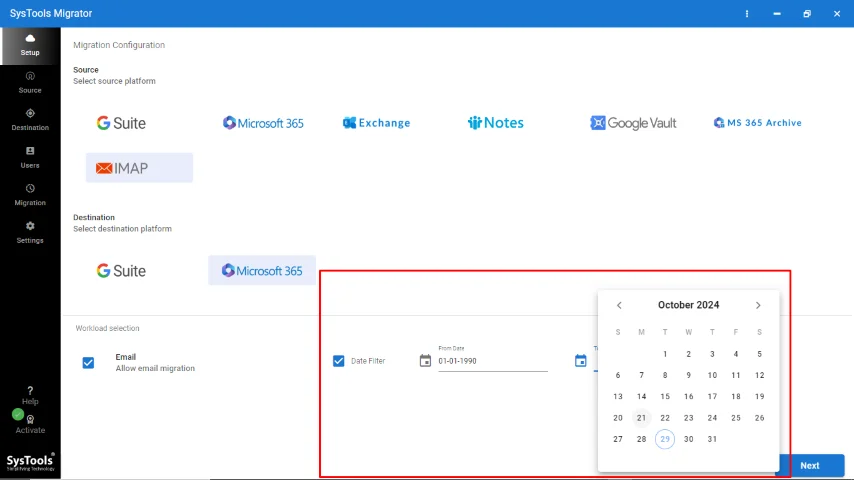
Task: Minimize the SysTools Migrator window
Action: 777,14
